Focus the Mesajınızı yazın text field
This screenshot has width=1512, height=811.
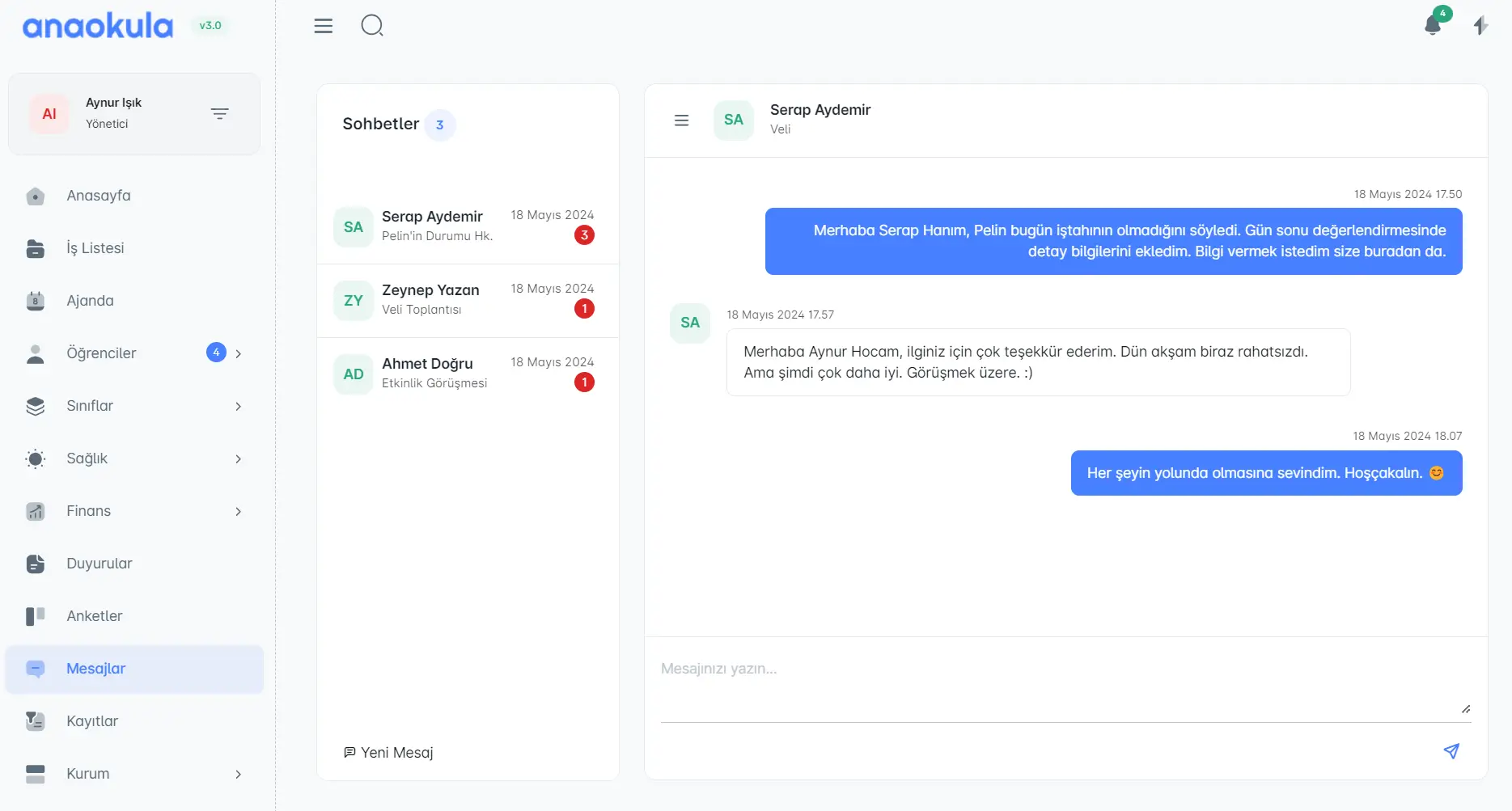click(x=1065, y=686)
